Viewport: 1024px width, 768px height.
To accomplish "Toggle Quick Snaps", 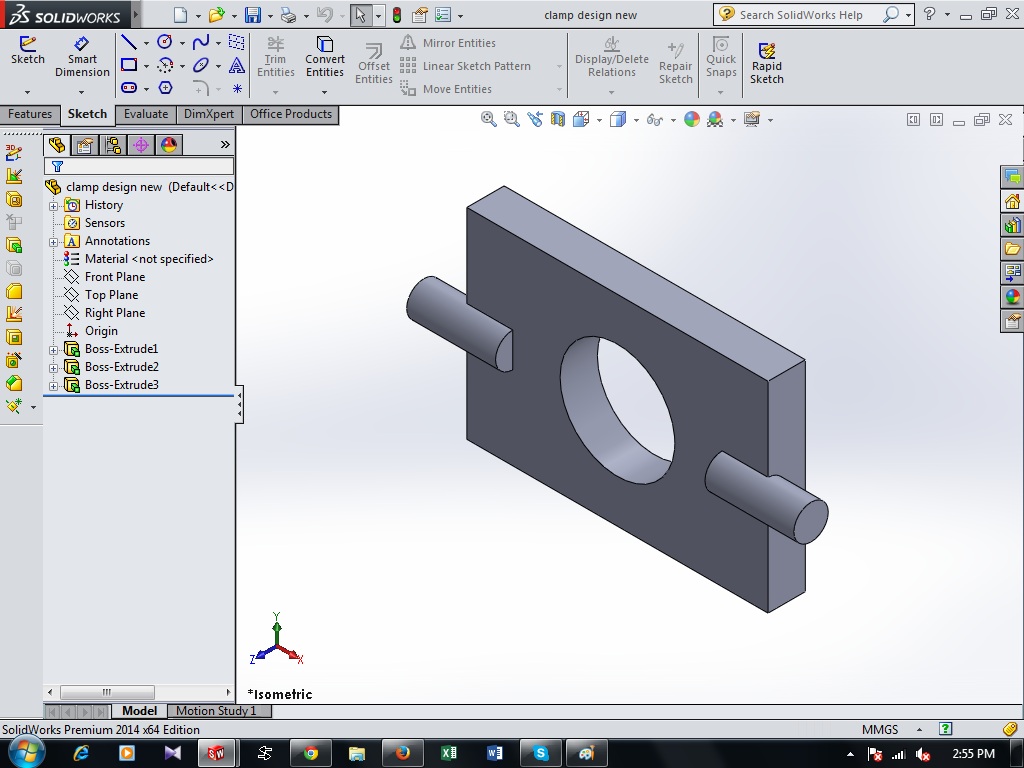I will 721,57.
